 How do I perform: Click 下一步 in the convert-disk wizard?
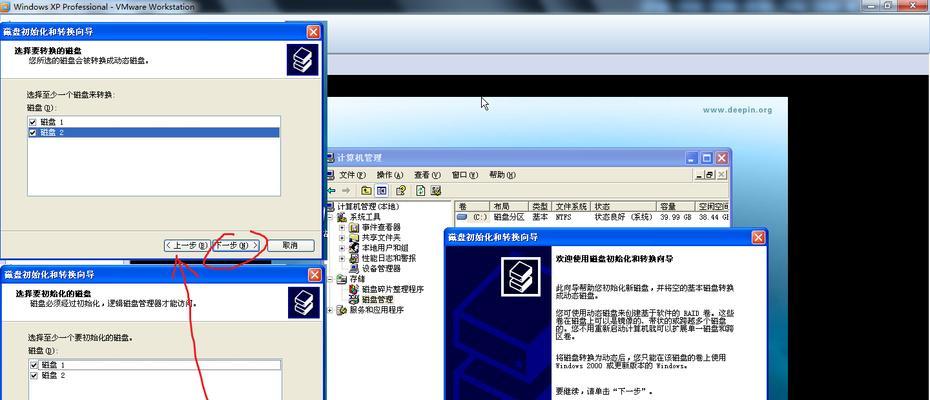pos(237,245)
